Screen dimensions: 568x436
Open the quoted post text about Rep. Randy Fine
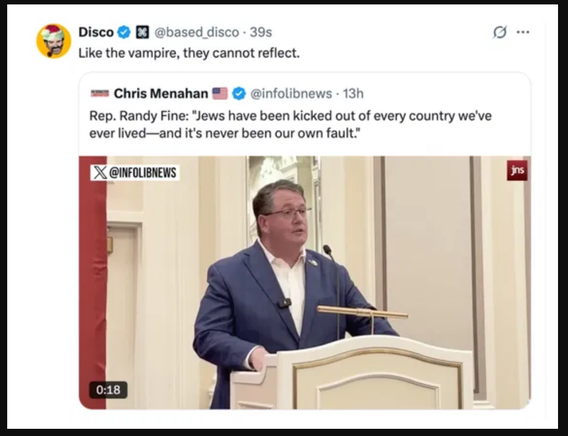click(x=291, y=124)
